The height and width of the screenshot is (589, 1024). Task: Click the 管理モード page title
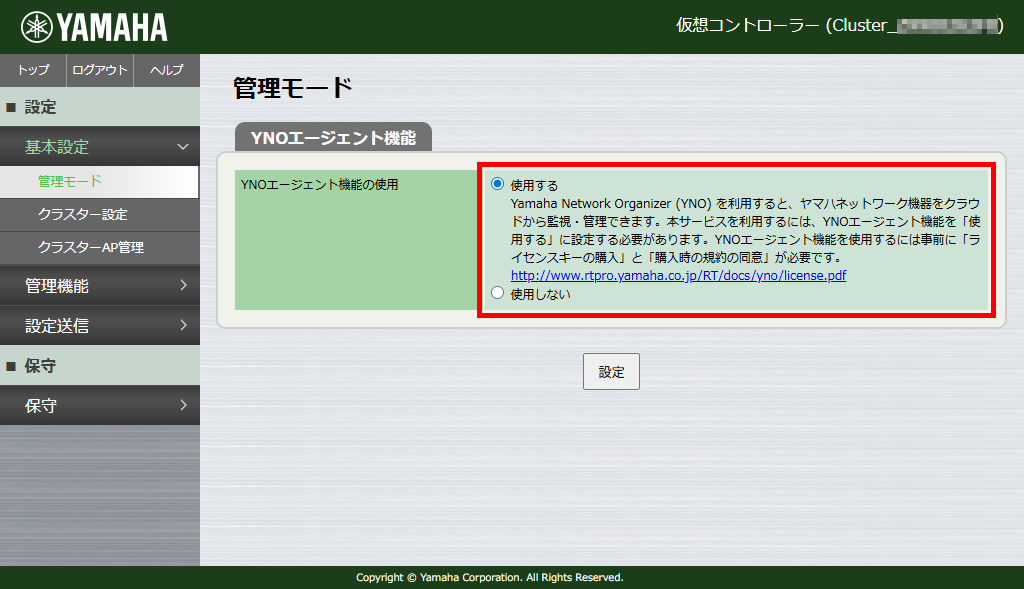pos(293,88)
